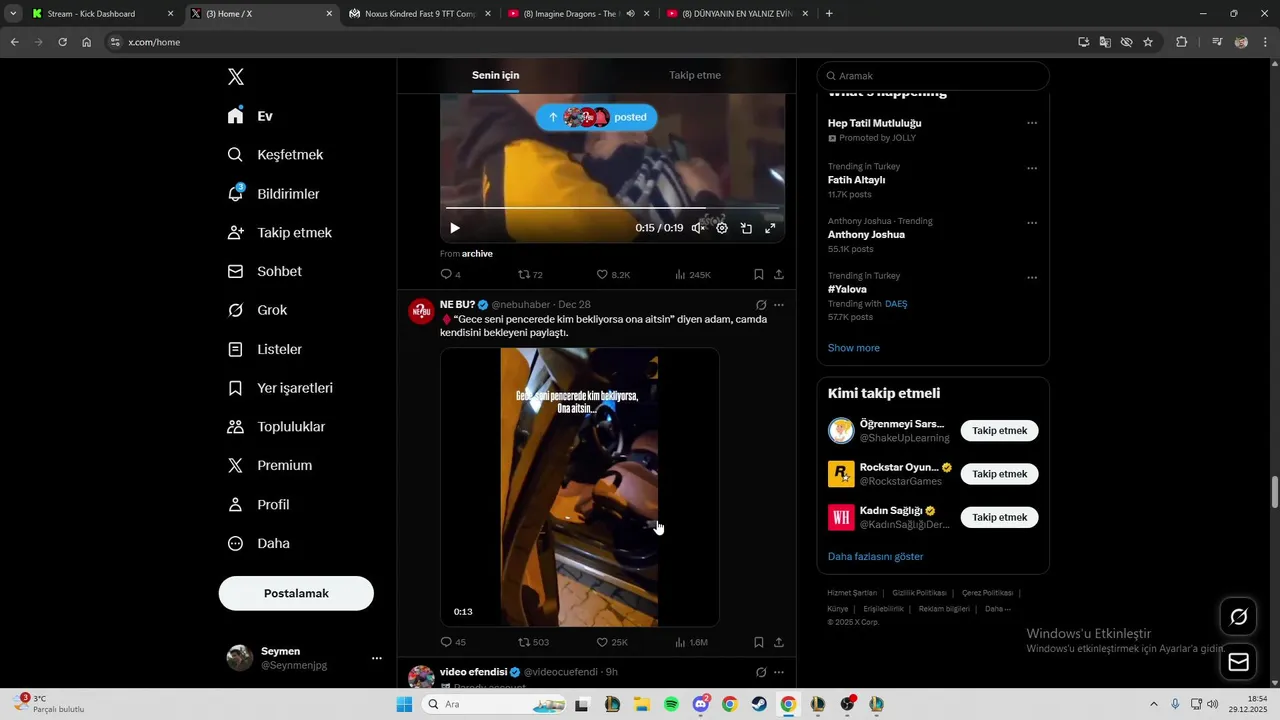Expand suggestions with Daha fazlasını göster
Image resolution: width=1280 pixels, height=720 pixels.
(x=876, y=556)
